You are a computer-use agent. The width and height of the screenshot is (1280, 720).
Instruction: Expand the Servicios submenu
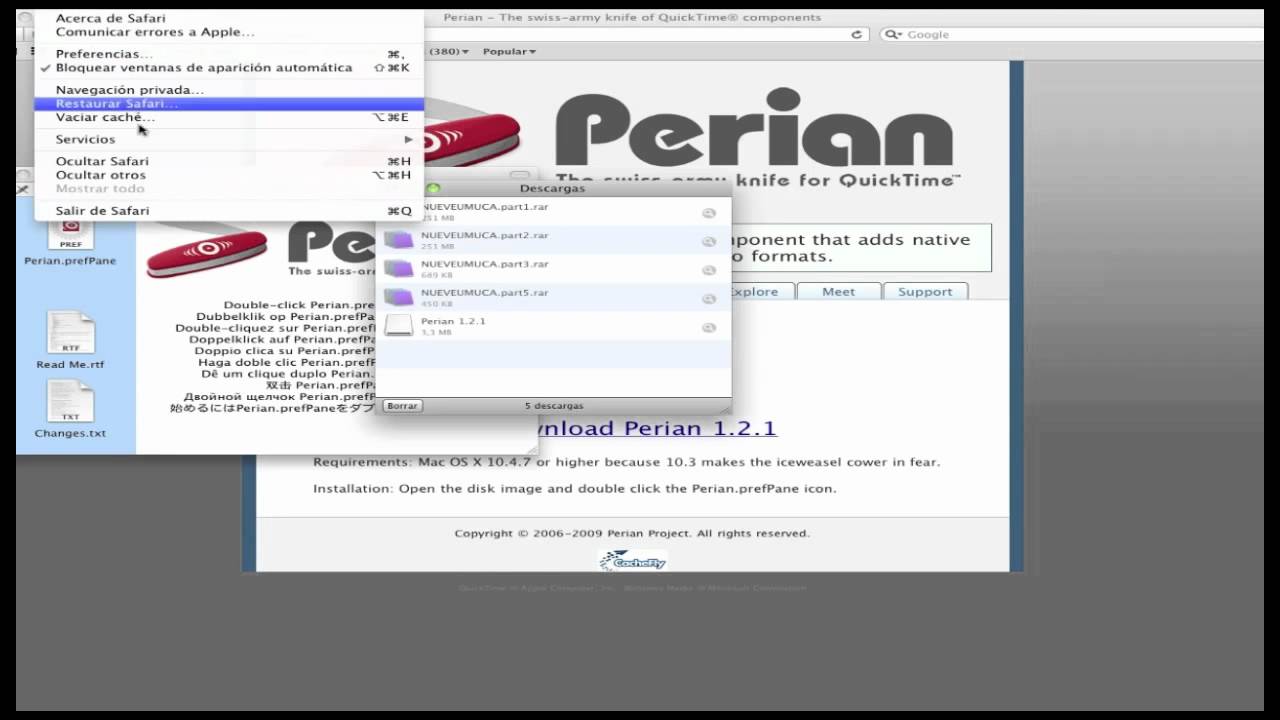[229, 139]
